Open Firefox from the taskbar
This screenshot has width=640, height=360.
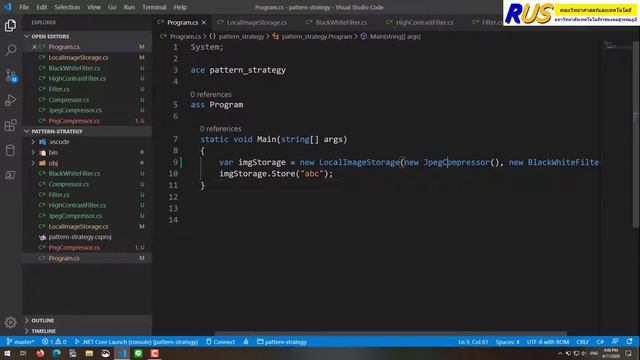tap(40, 353)
